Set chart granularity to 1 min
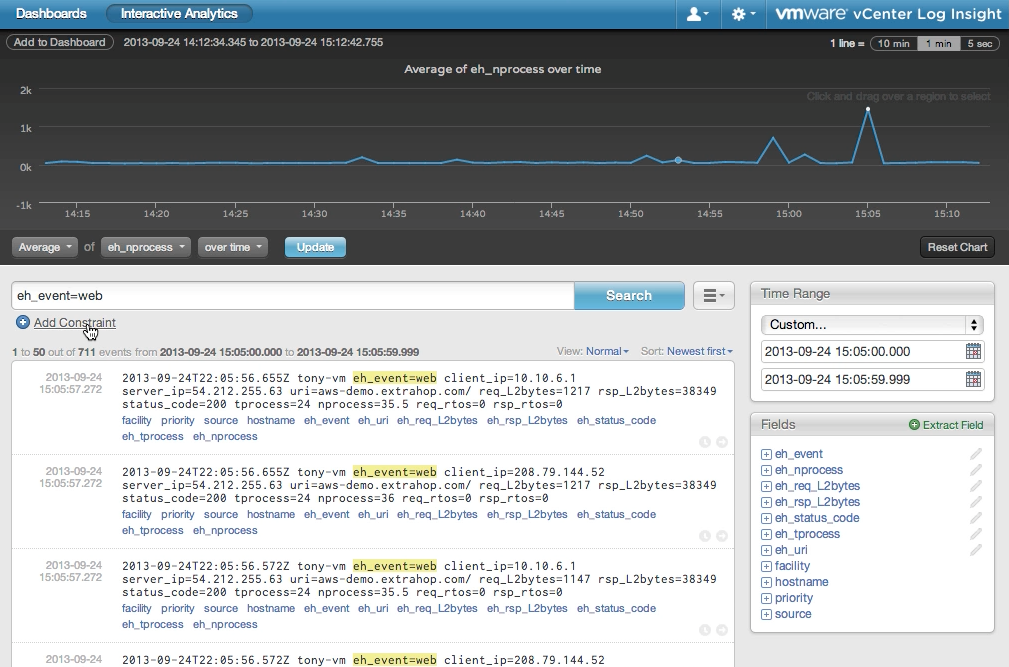Screen dimensions: 1009x667 click(x=938, y=43)
